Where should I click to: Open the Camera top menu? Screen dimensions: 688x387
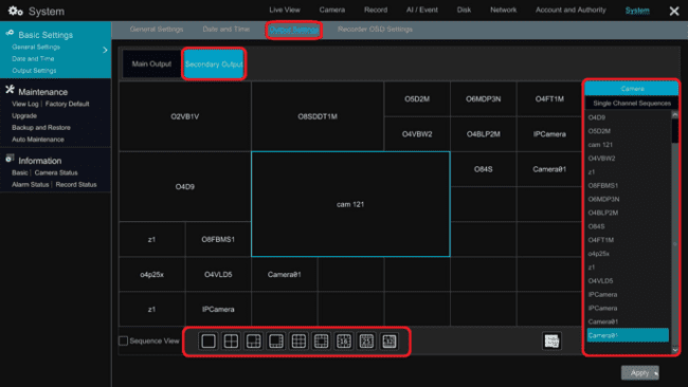tap(332, 10)
